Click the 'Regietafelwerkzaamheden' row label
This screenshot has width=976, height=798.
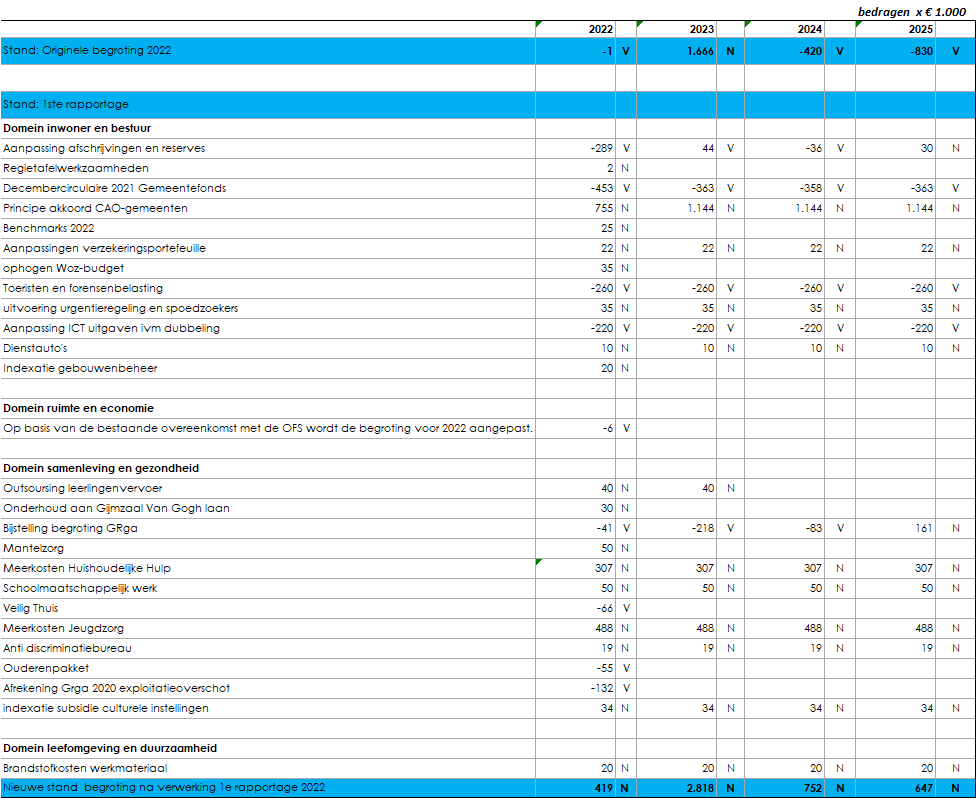tap(76, 168)
